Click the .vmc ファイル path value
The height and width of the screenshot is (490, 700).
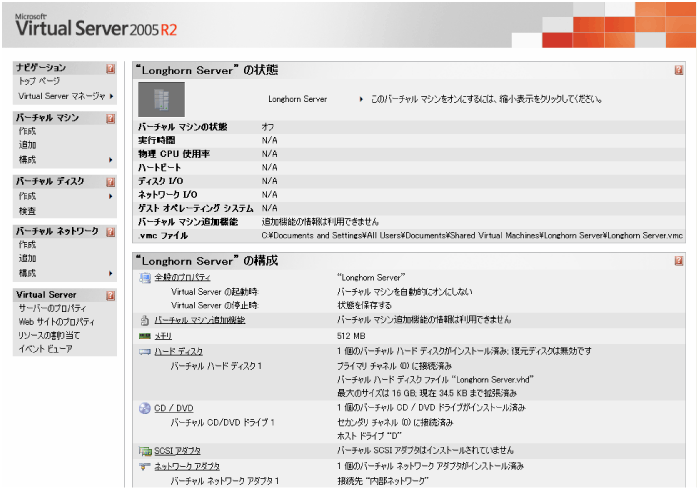click(x=472, y=235)
